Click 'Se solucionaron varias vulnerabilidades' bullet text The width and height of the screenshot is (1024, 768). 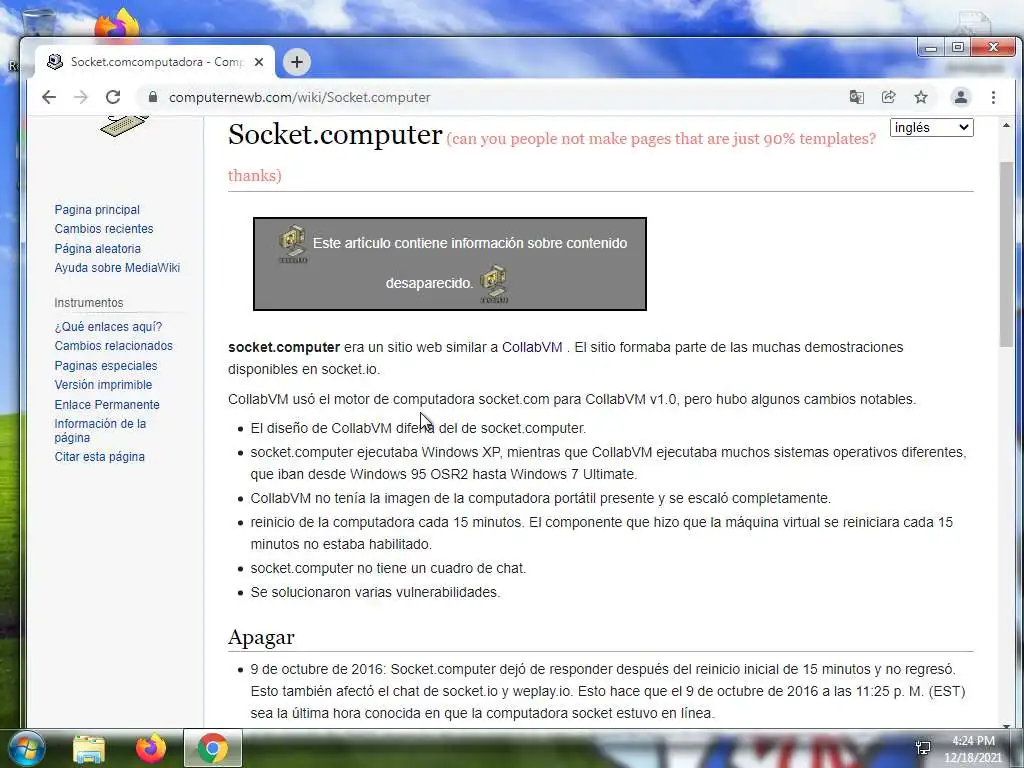pos(376,592)
